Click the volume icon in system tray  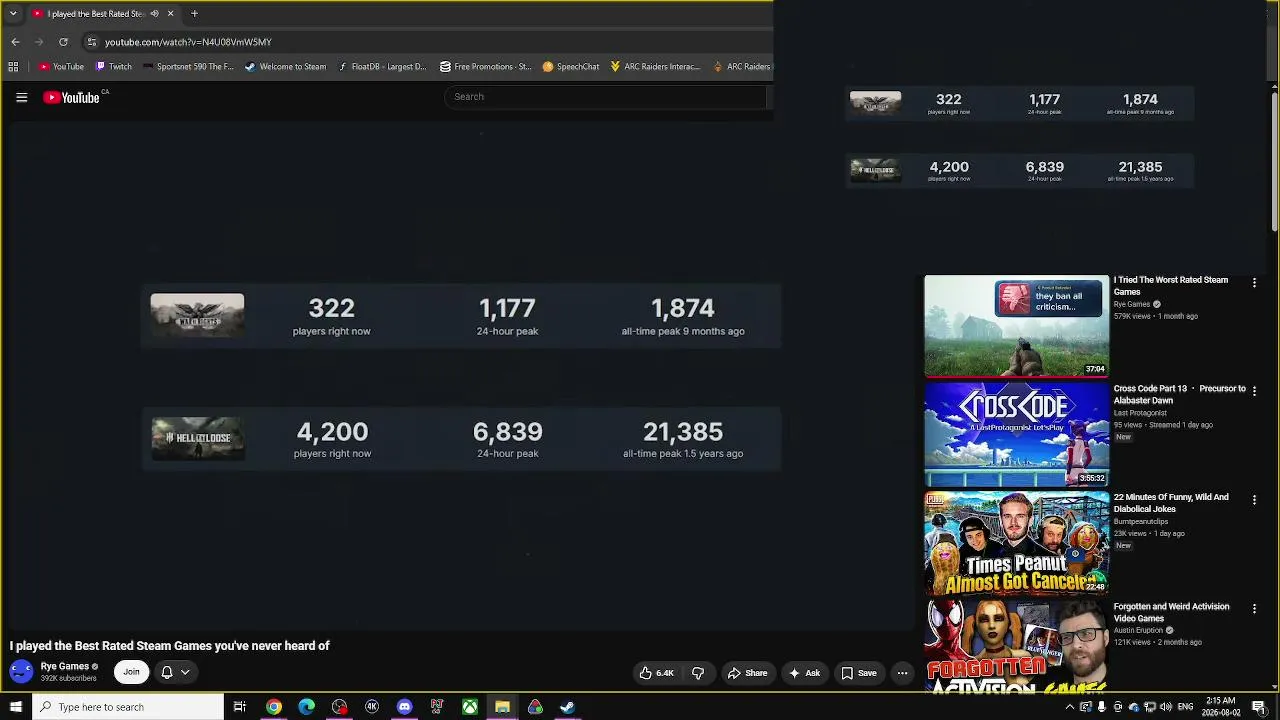(1166, 707)
